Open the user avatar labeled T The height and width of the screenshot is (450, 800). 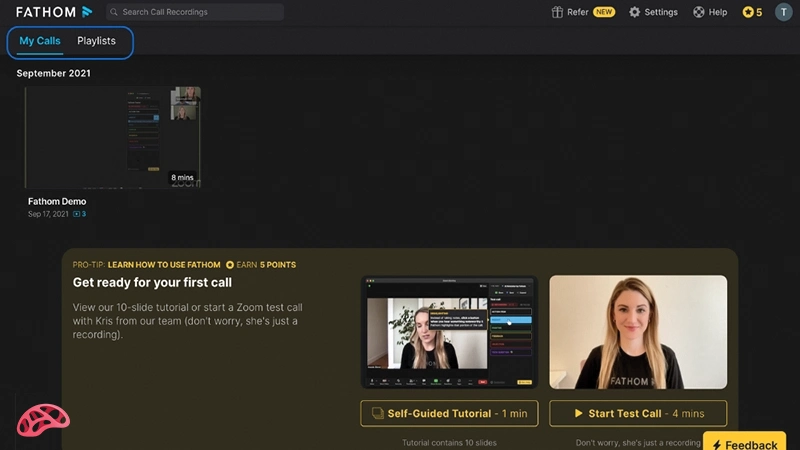click(x=782, y=12)
